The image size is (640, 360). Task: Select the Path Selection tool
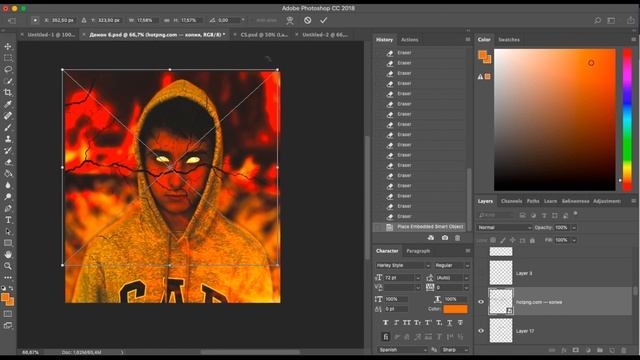[8, 231]
